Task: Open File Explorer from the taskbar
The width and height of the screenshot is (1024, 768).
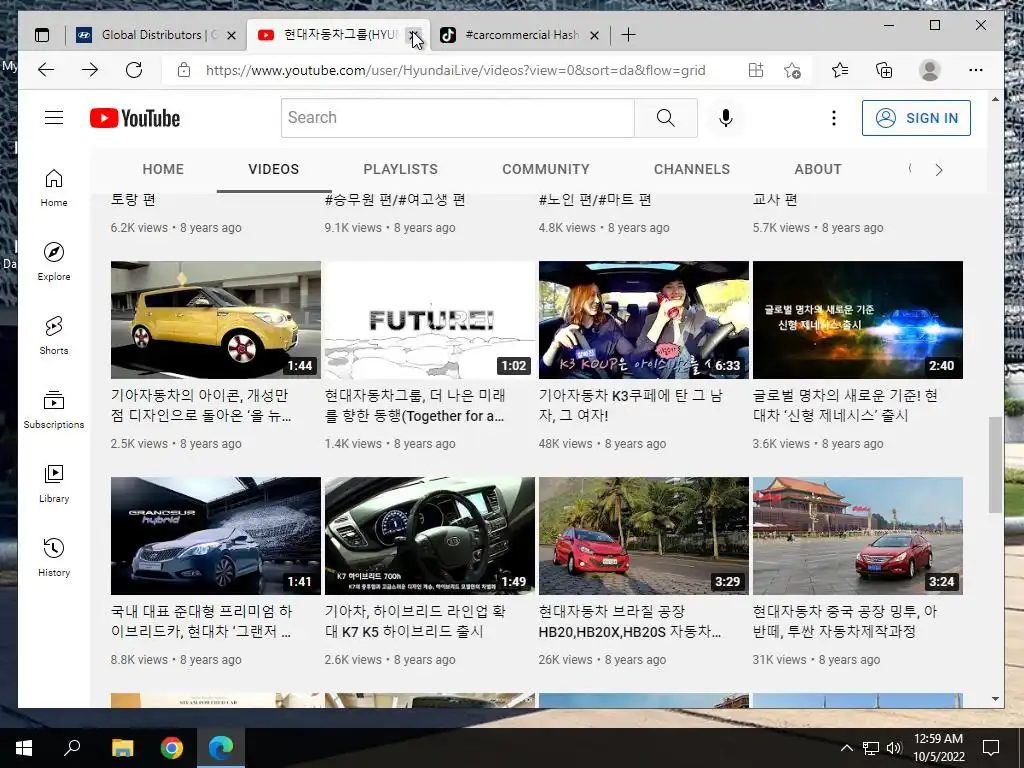Action: tap(122, 748)
